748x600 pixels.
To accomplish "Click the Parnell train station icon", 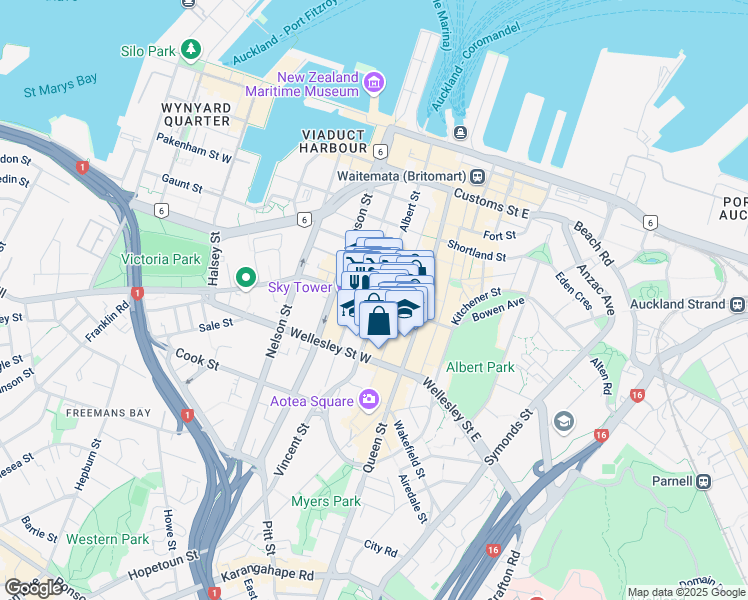I will click(703, 481).
